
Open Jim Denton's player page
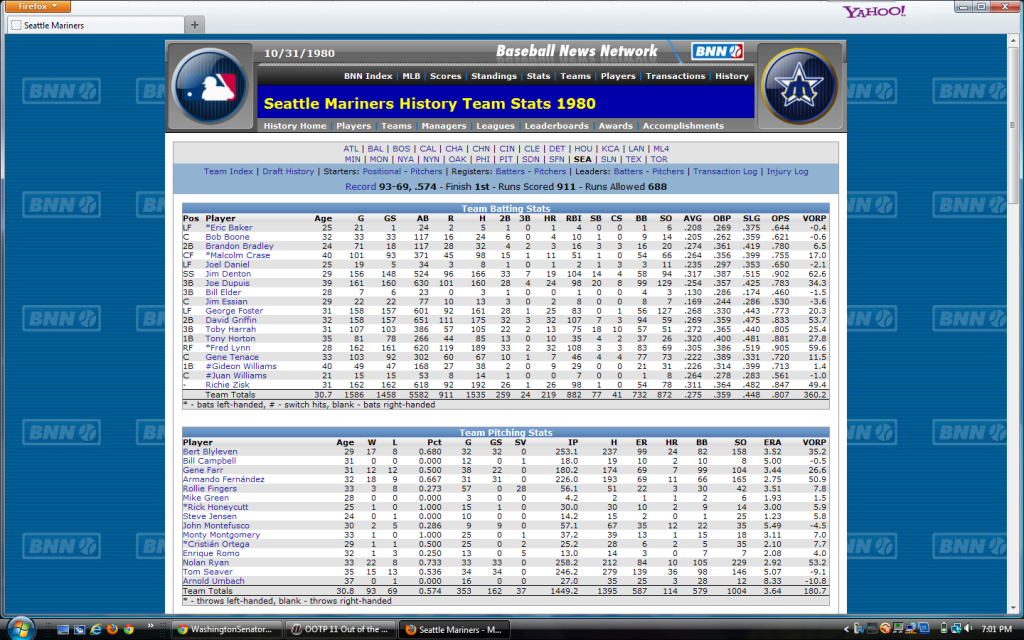tap(228, 274)
